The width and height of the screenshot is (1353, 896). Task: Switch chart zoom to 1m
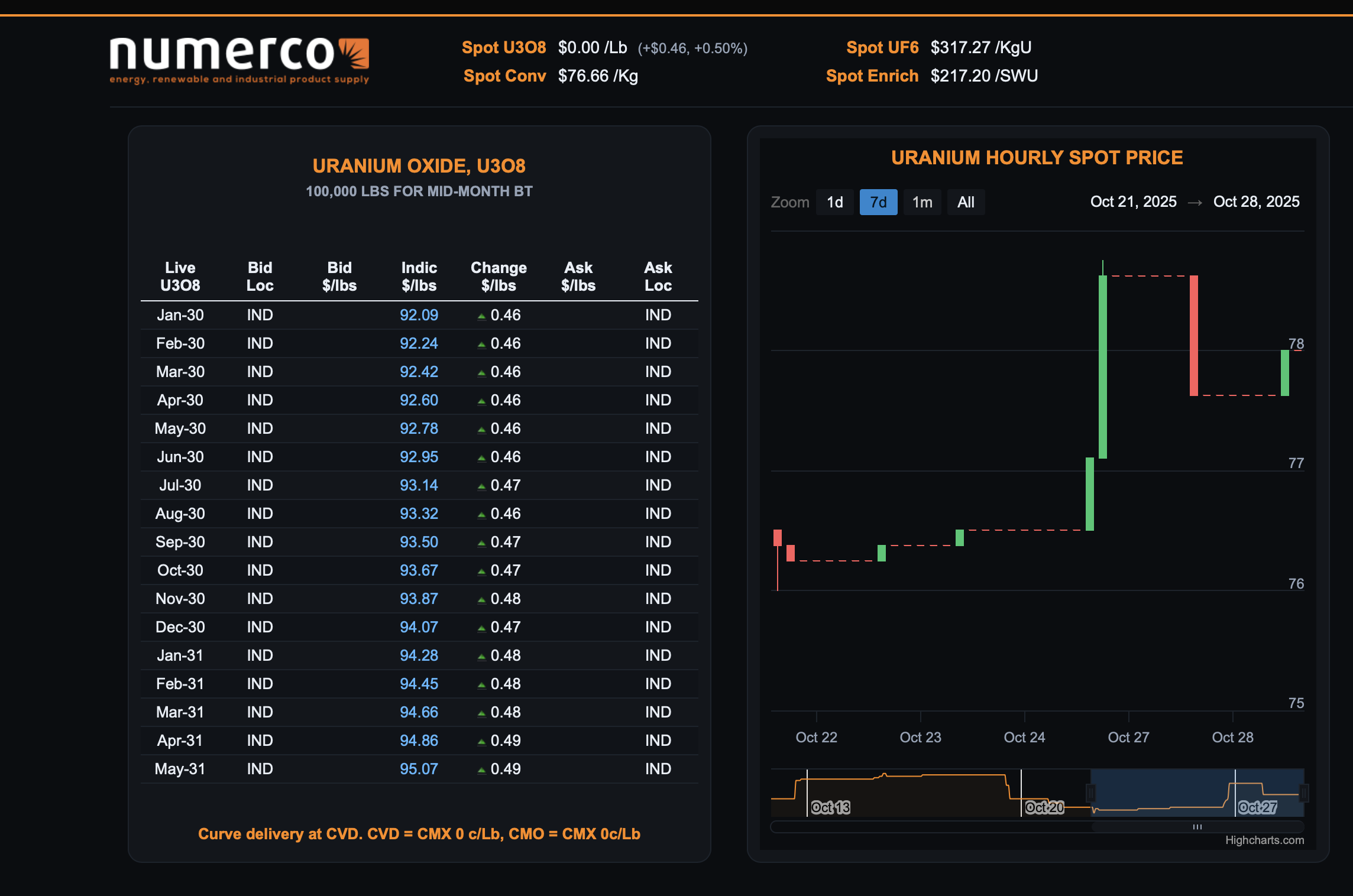922,202
